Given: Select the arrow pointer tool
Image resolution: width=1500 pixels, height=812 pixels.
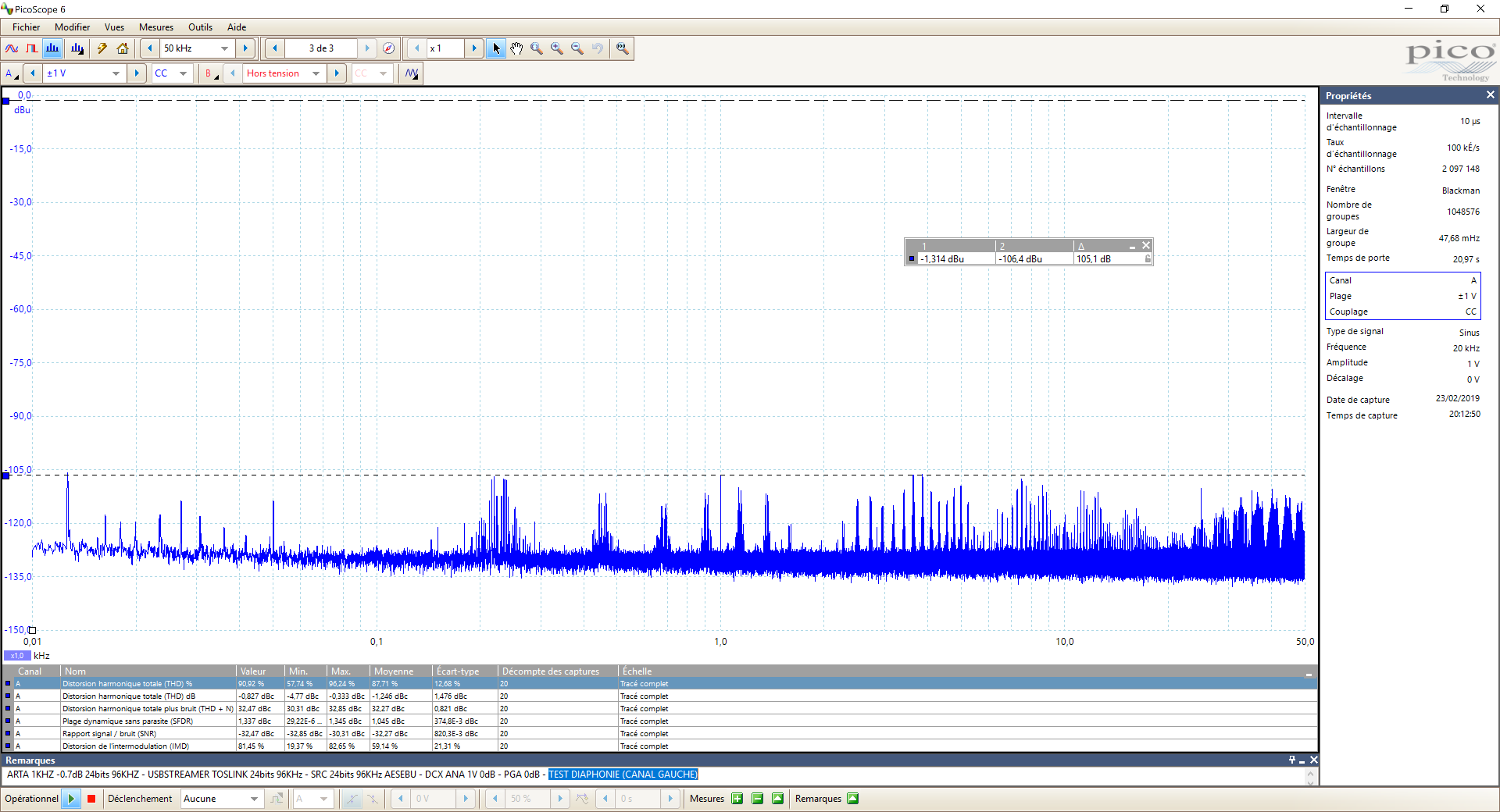Looking at the screenshot, I should (x=496, y=48).
